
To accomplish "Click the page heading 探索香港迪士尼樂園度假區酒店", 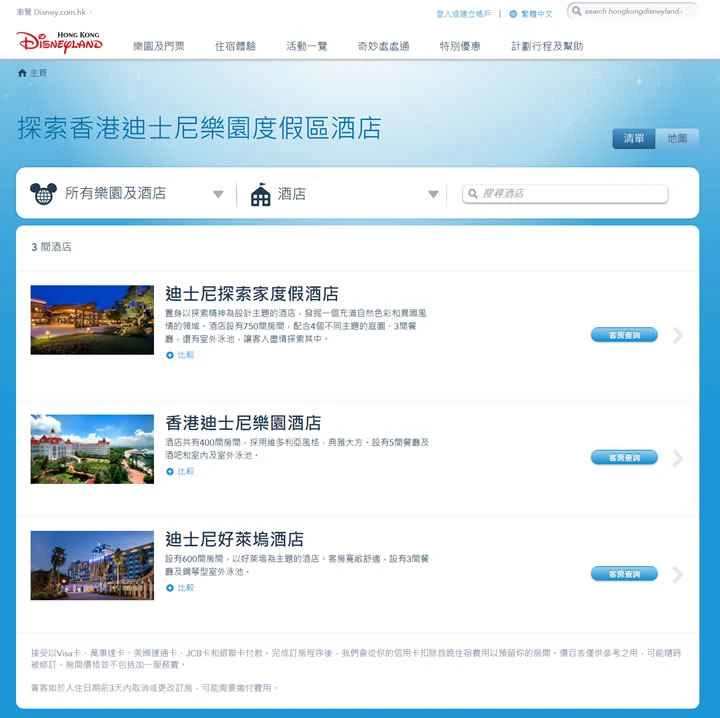I will tap(200, 128).
